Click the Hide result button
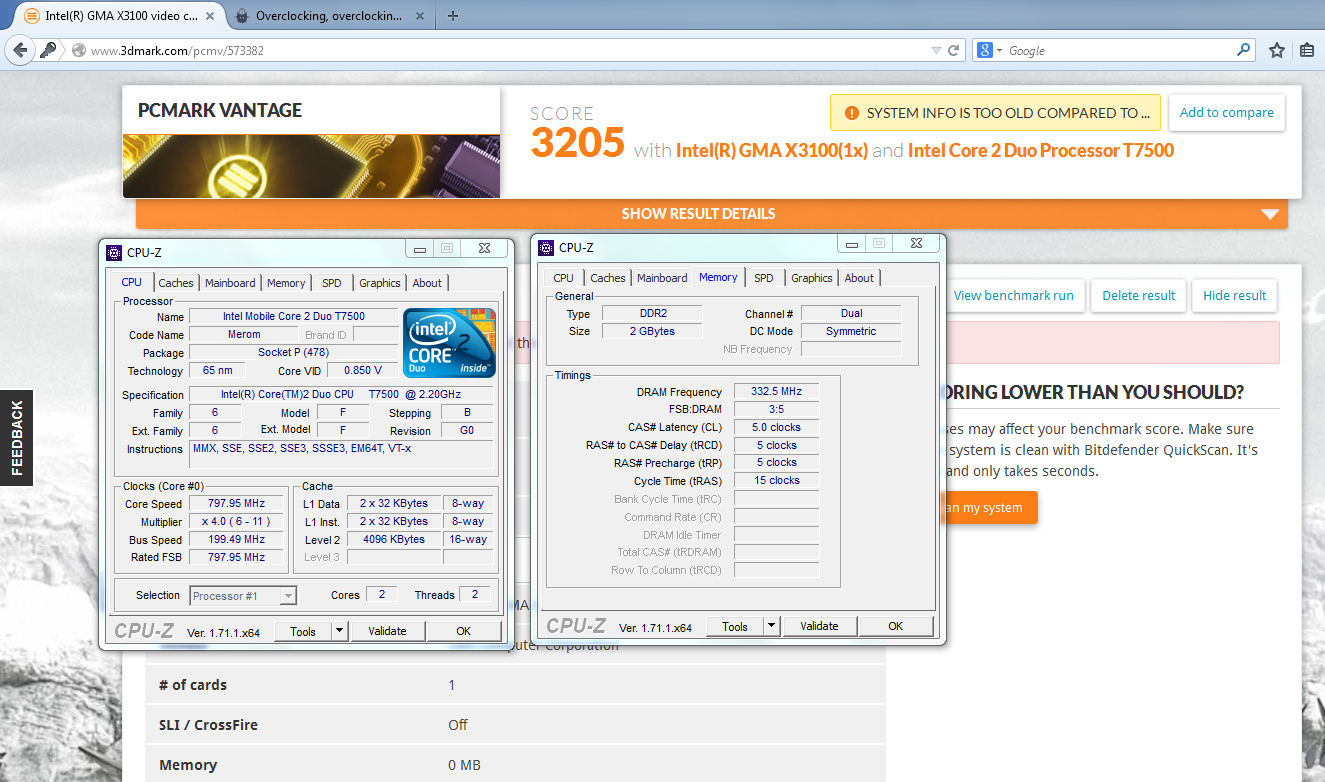Image resolution: width=1325 pixels, height=782 pixels. 1235,295
